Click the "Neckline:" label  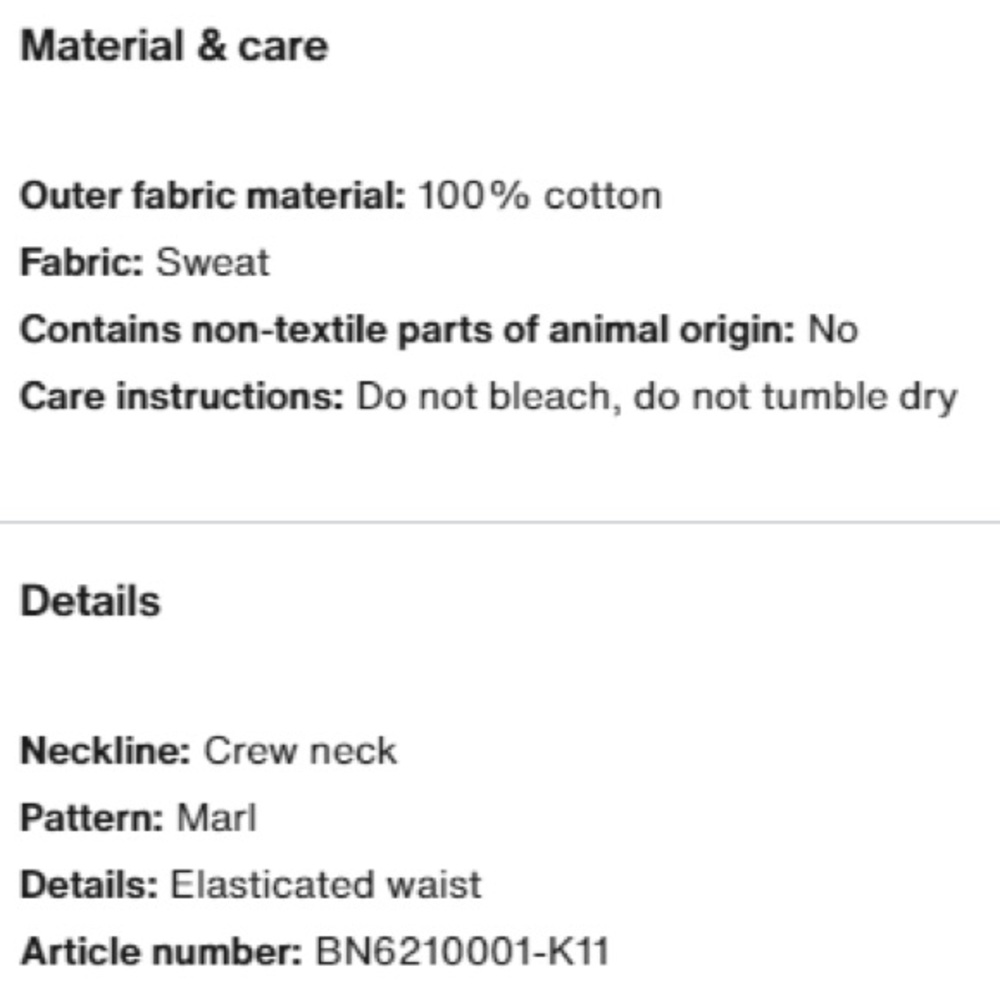point(105,750)
